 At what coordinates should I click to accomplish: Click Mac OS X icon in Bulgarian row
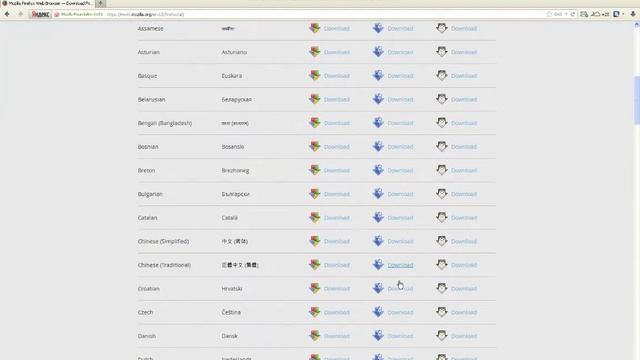[378, 194]
